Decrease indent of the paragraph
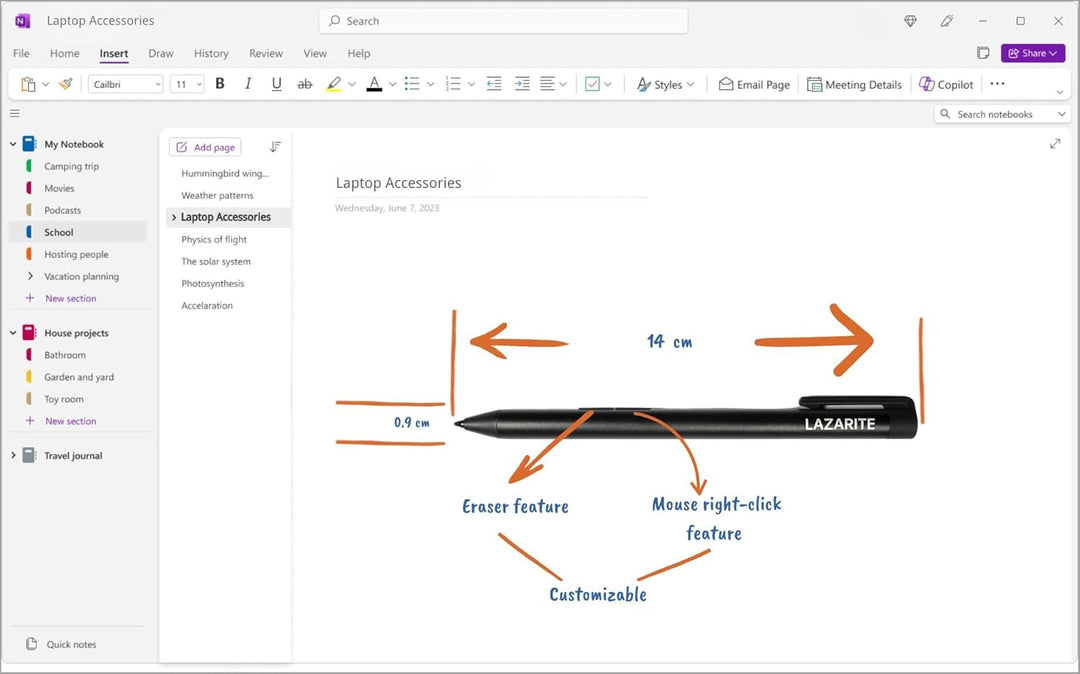The image size is (1080, 674). click(493, 85)
